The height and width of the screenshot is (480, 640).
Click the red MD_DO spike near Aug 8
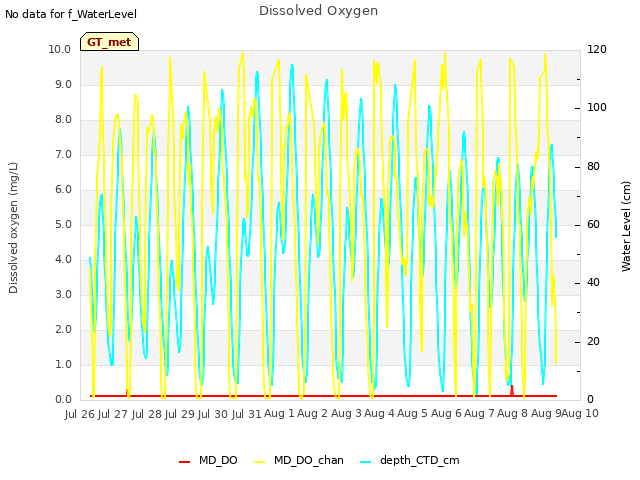(512, 390)
